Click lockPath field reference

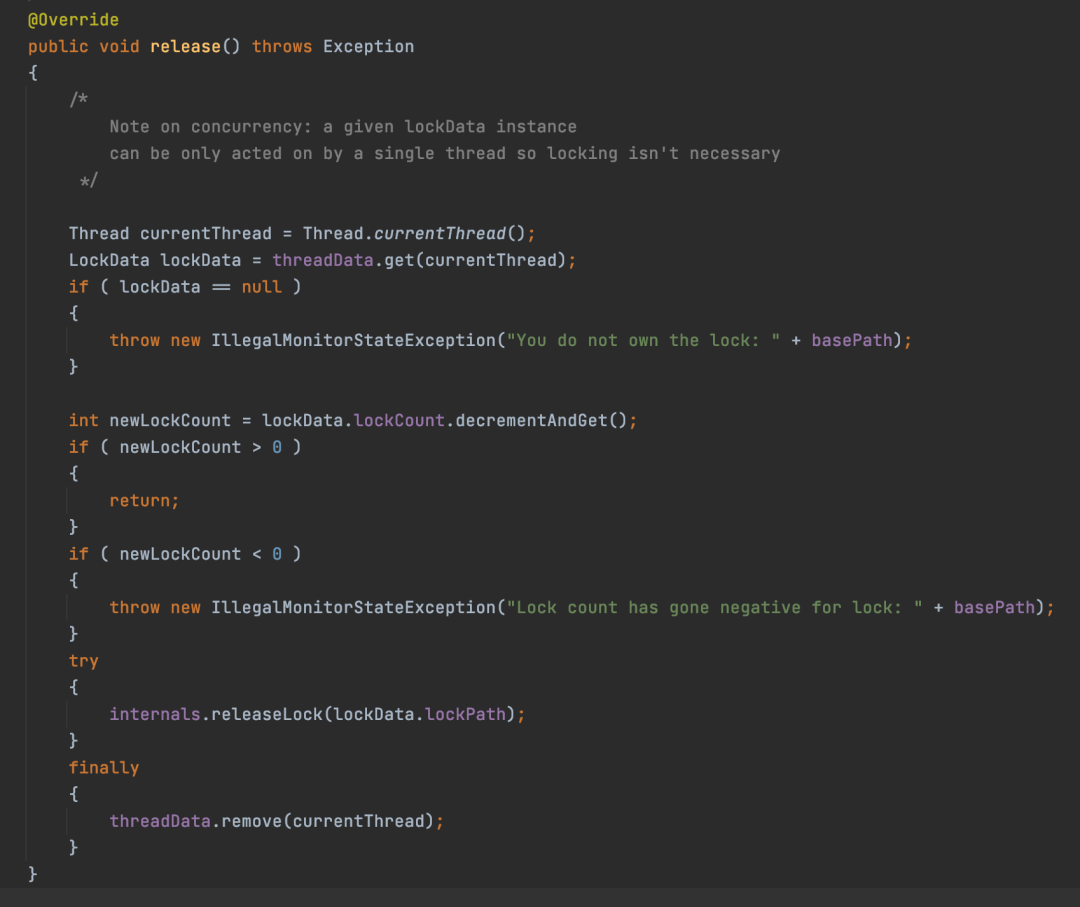[465, 714]
